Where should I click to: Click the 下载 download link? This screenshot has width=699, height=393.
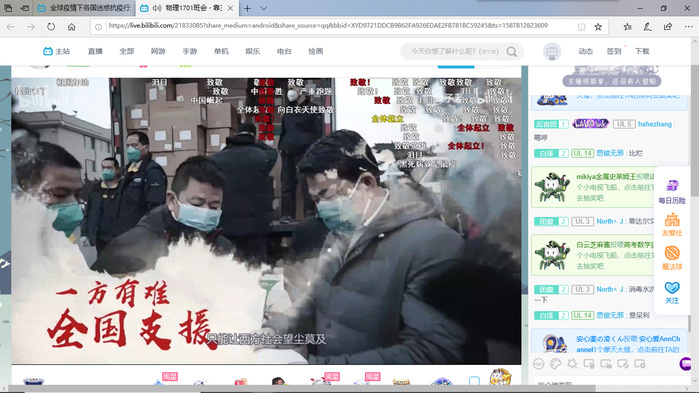click(642, 51)
